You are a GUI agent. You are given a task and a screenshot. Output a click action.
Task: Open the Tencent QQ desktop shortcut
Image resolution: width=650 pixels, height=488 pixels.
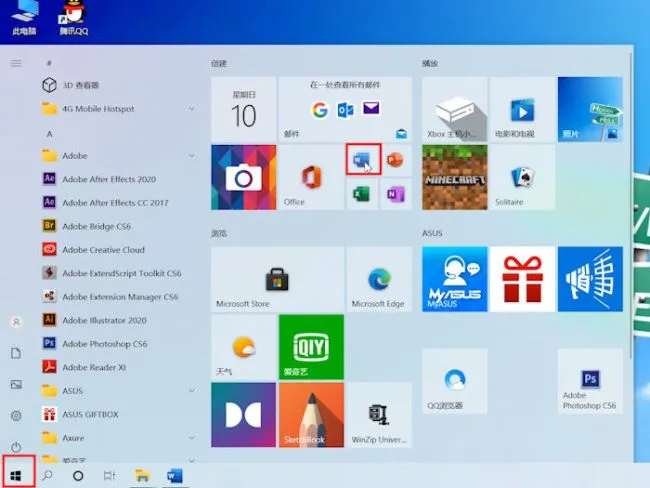point(73,18)
